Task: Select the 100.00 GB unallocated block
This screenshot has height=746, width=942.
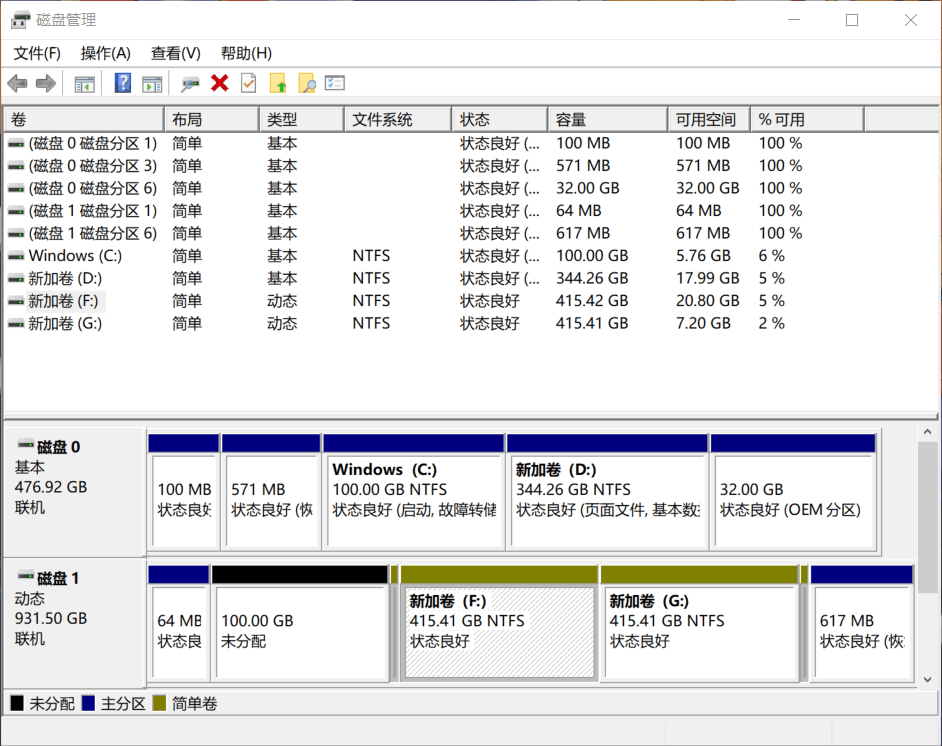Action: [300, 623]
